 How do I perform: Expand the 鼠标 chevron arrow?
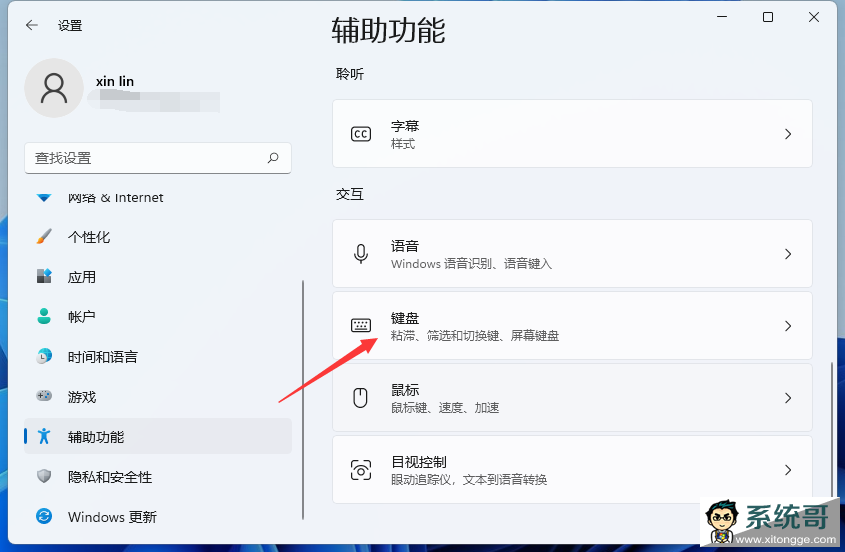click(x=788, y=398)
